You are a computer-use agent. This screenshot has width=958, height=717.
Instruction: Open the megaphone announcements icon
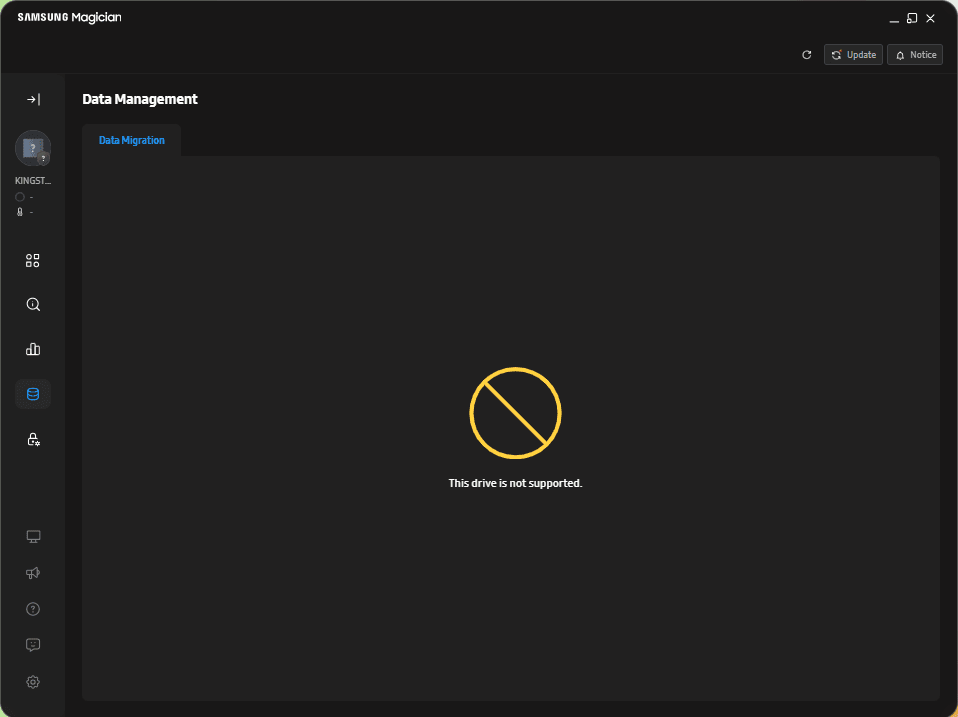tap(33, 573)
